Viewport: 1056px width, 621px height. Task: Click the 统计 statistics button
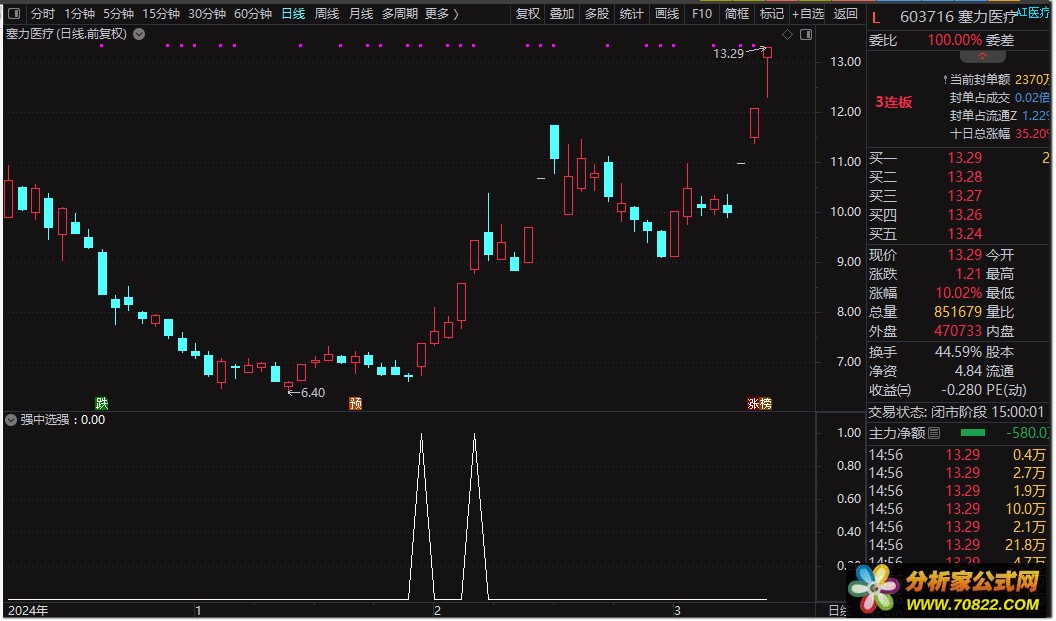pyautogui.click(x=631, y=13)
